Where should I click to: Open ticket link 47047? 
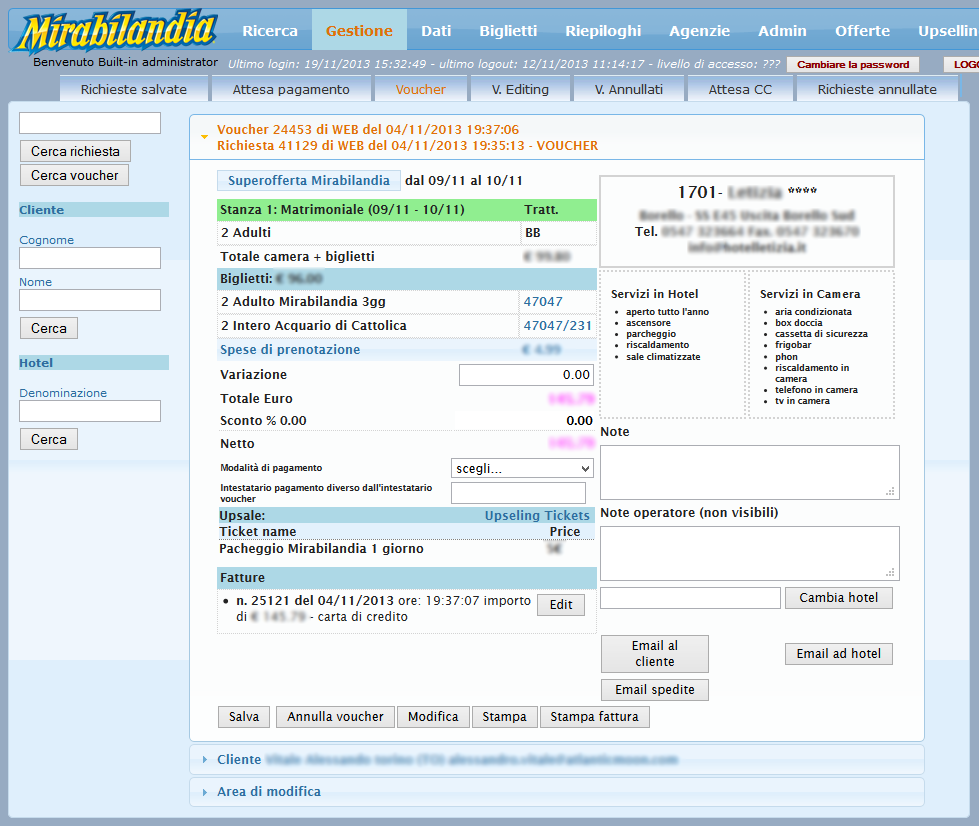click(543, 302)
